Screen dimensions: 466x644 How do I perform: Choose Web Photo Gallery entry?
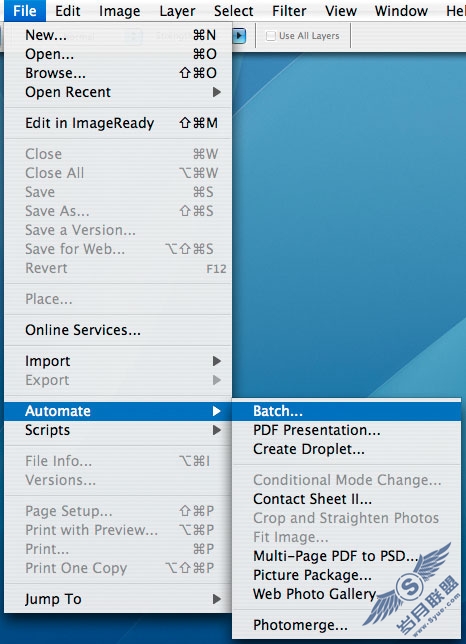[x=347, y=594]
